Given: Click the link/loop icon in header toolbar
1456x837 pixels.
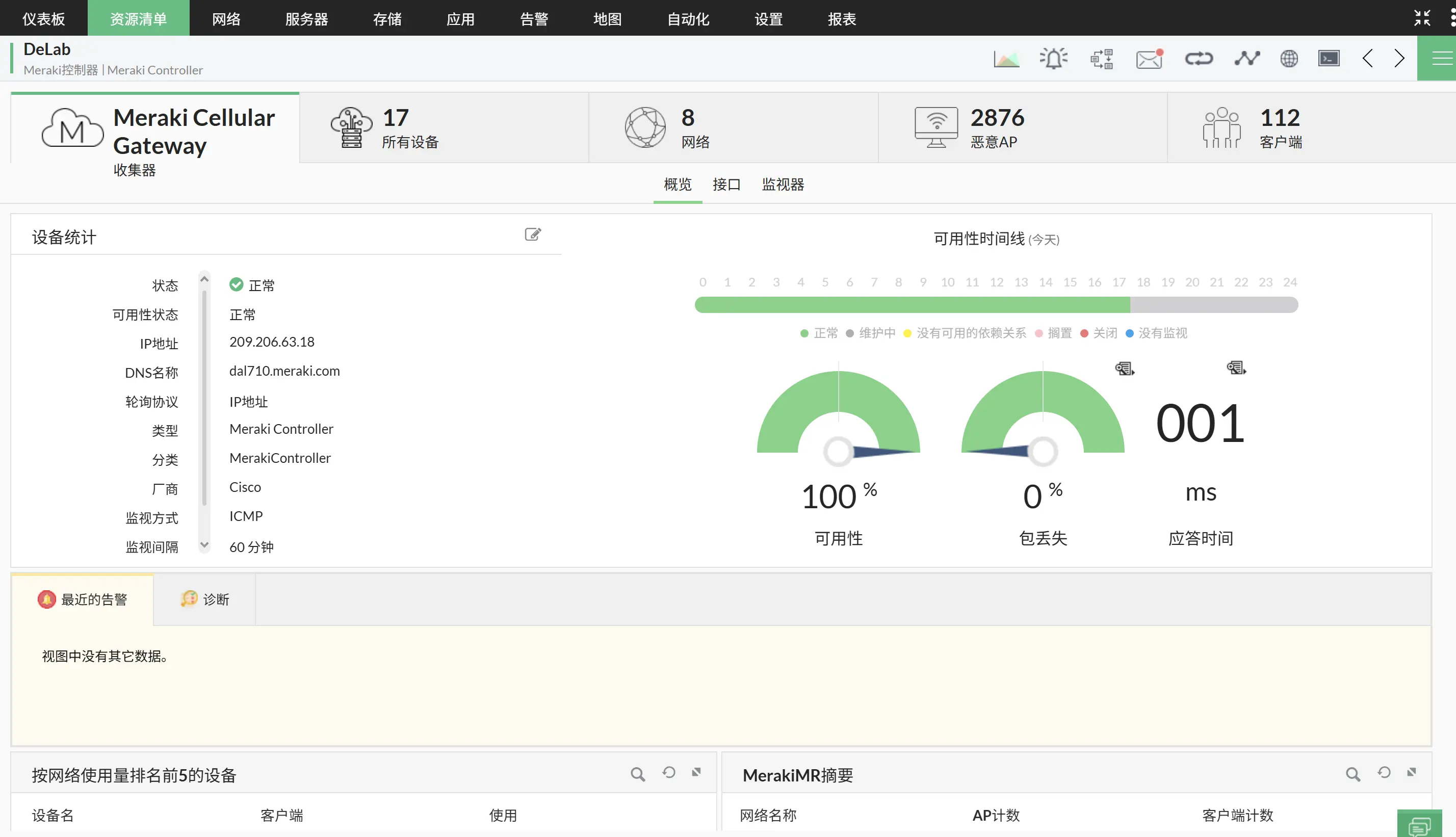Looking at the screenshot, I should click(1199, 58).
